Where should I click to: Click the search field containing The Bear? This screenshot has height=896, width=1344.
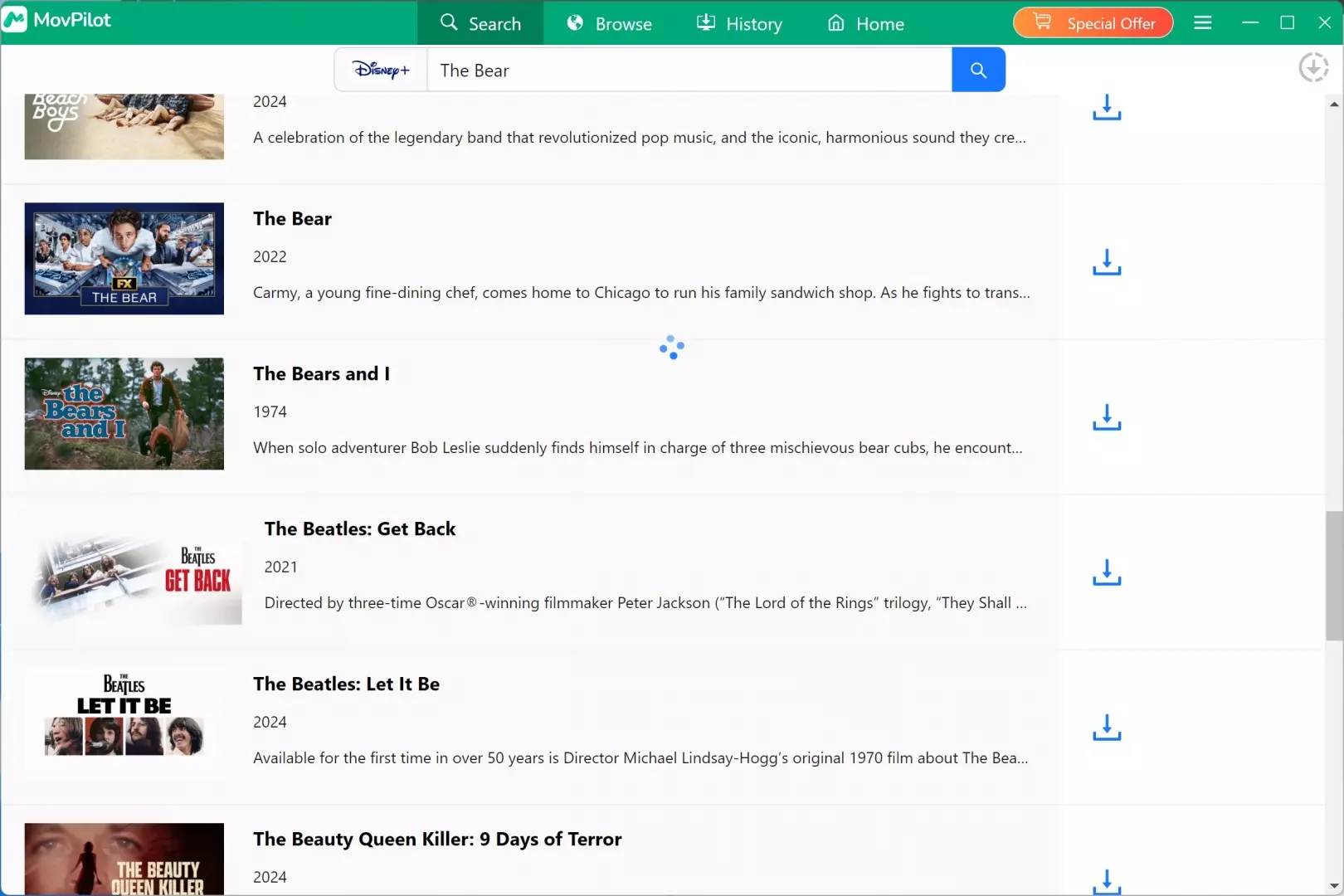pos(689,70)
